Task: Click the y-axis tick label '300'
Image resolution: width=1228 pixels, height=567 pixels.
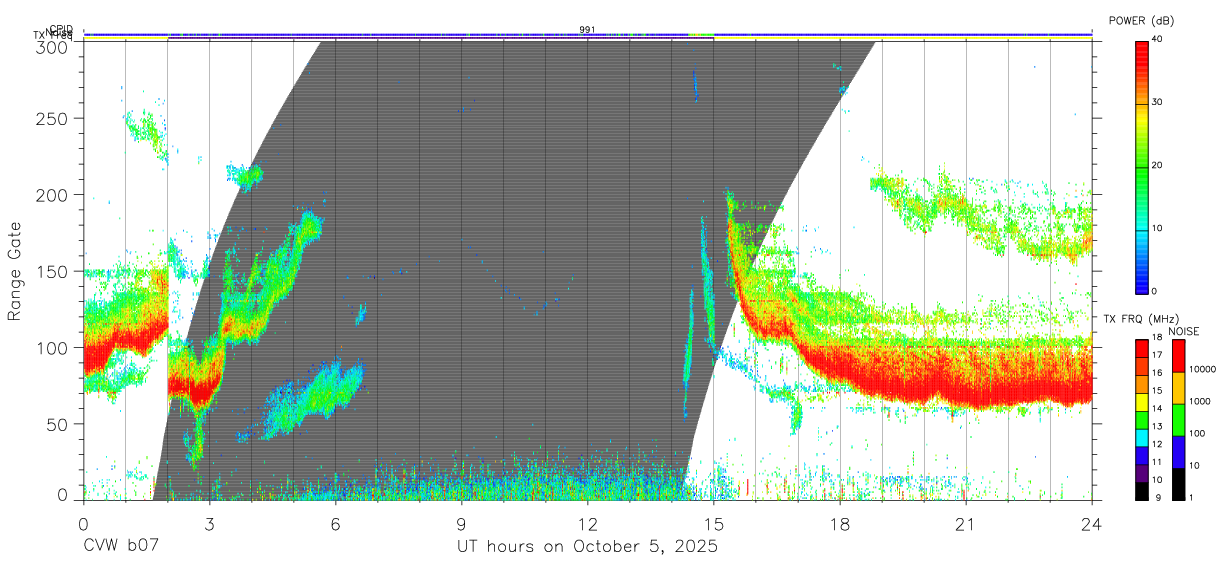Action: click(x=52, y=46)
